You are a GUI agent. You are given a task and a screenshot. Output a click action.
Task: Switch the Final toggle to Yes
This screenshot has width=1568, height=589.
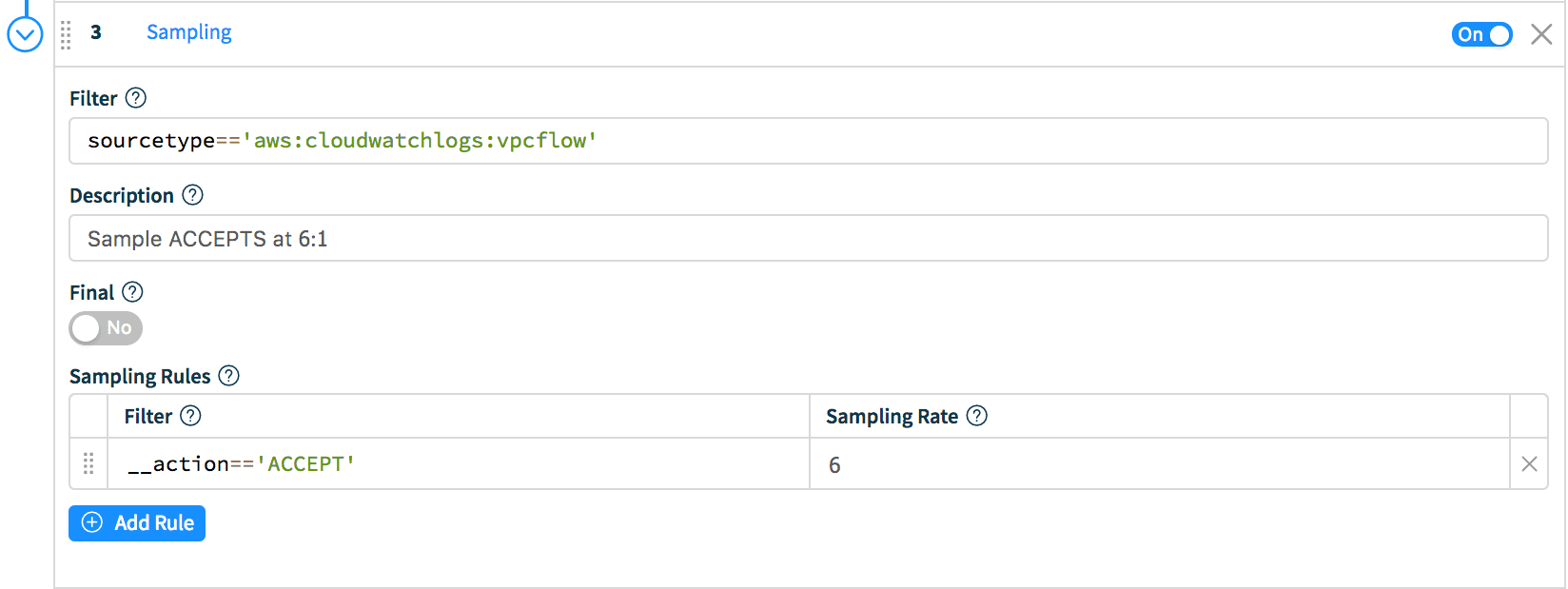106,328
